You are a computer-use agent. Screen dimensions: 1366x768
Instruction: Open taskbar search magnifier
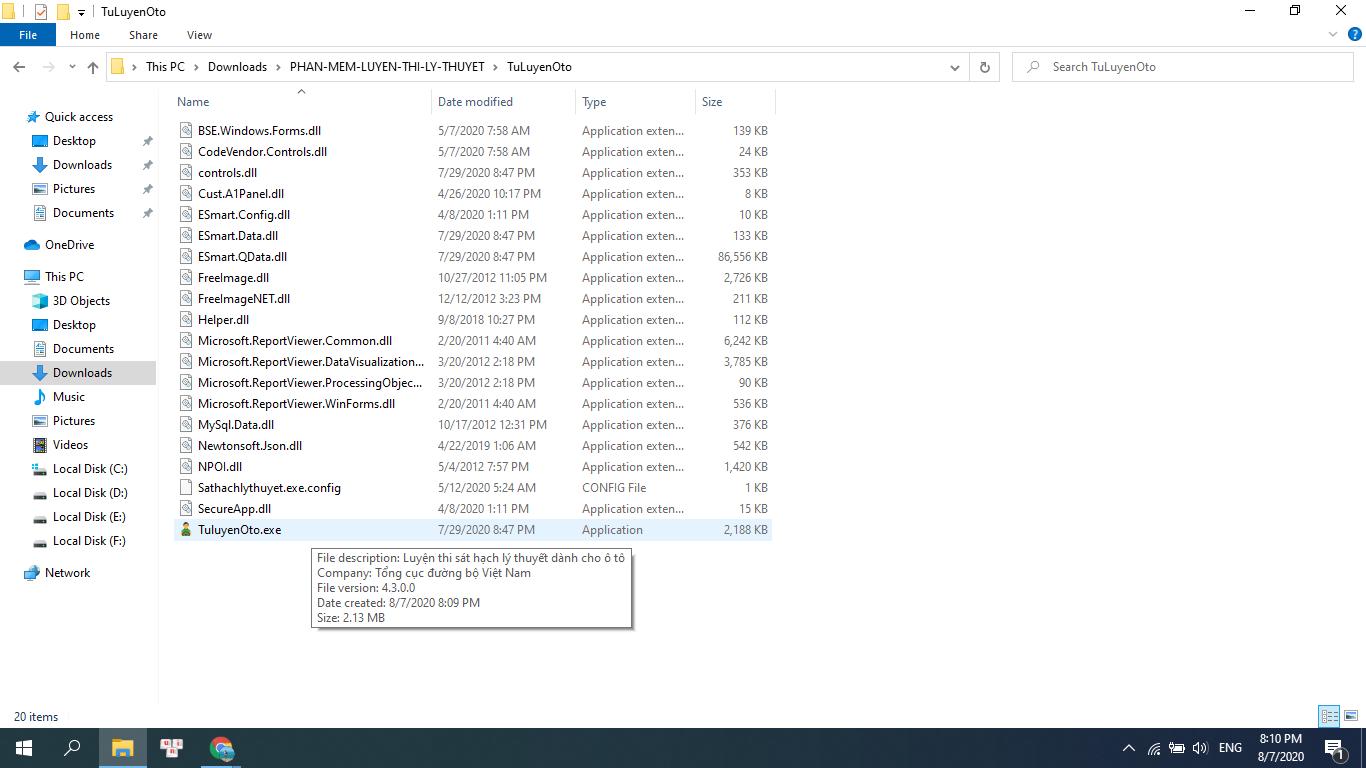pyautogui.click(x=72, y=748)
